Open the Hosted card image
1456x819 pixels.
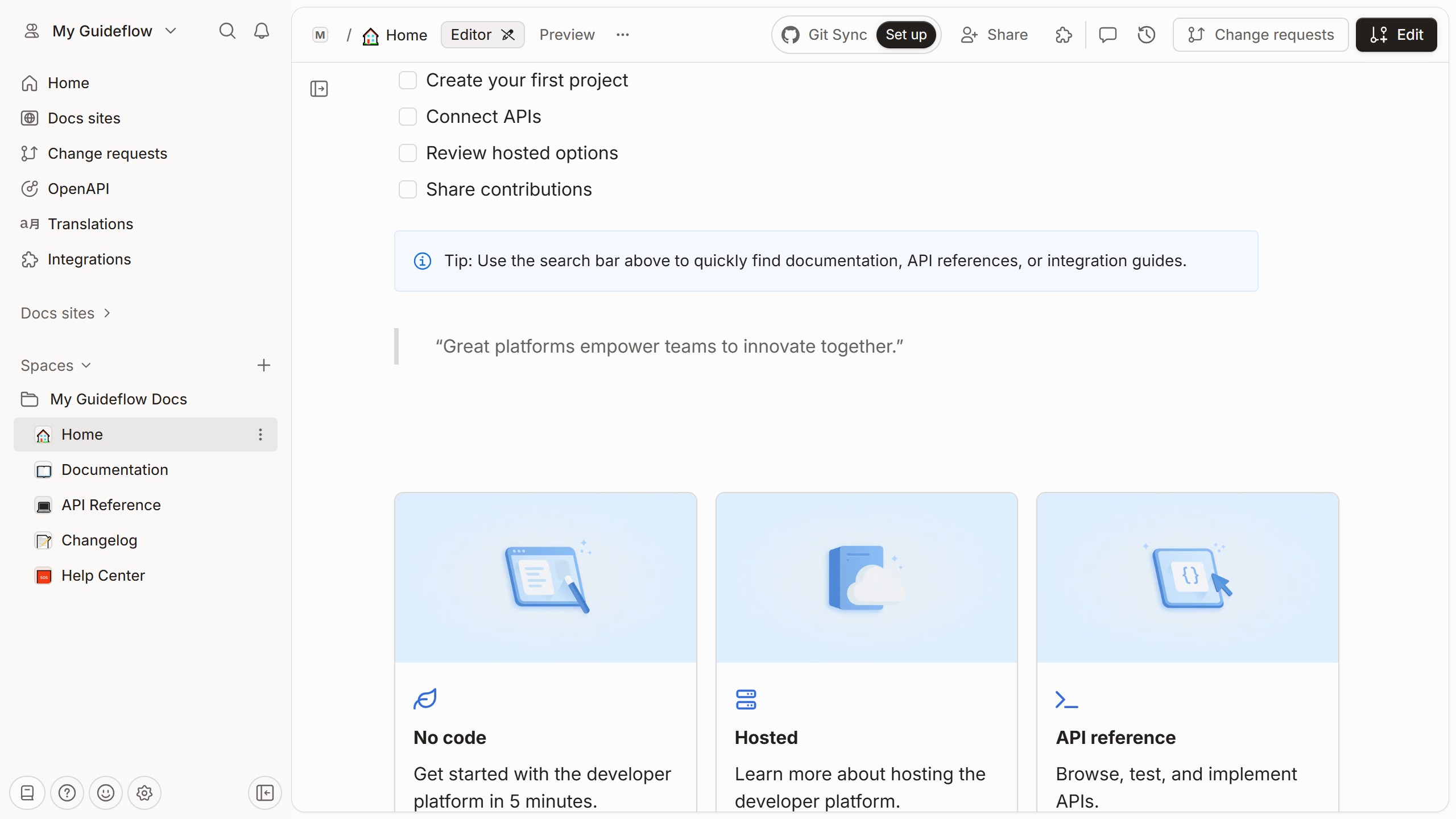(866, 577)
